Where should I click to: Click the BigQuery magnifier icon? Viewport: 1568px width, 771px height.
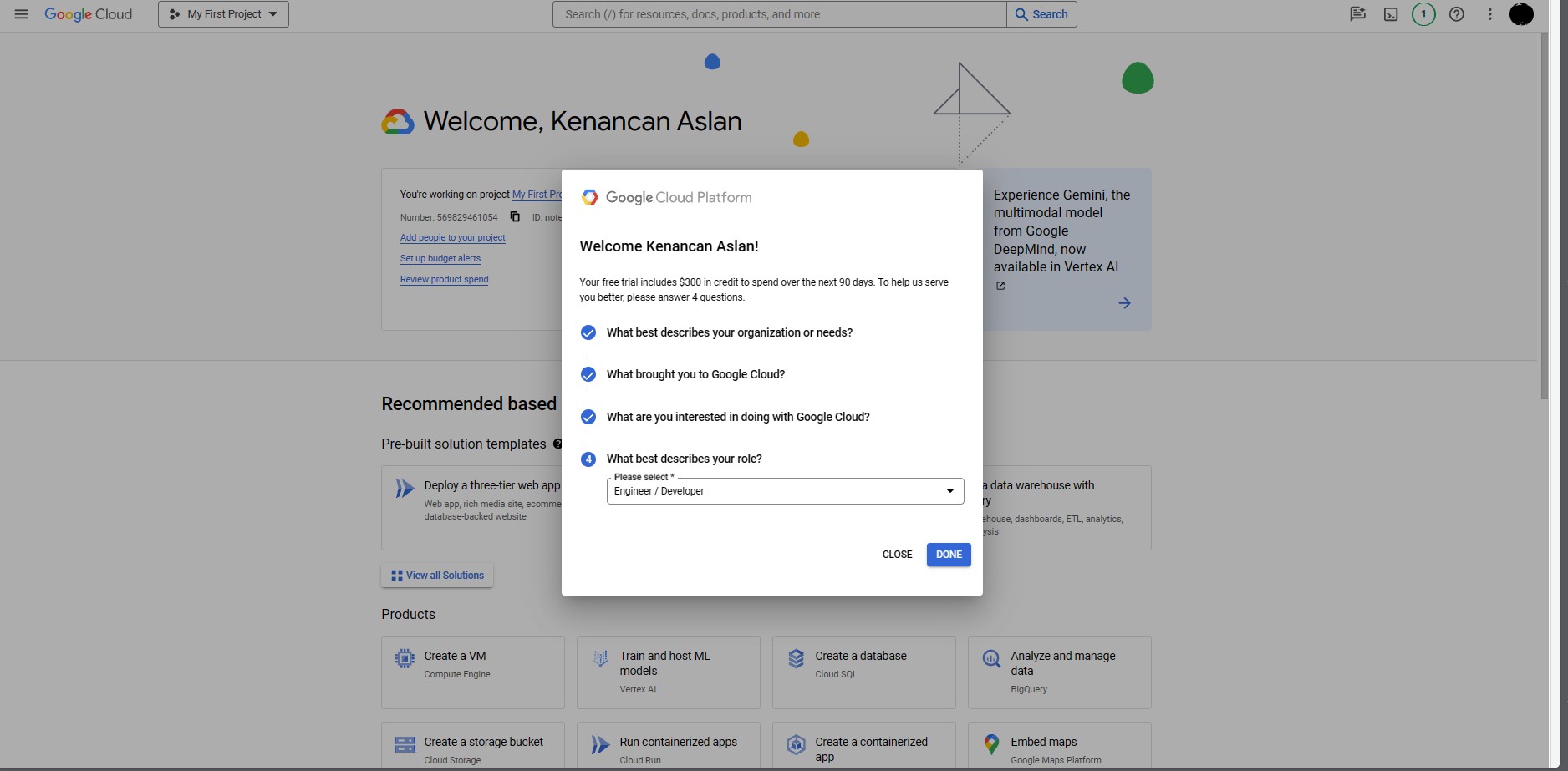pos(991,658)
